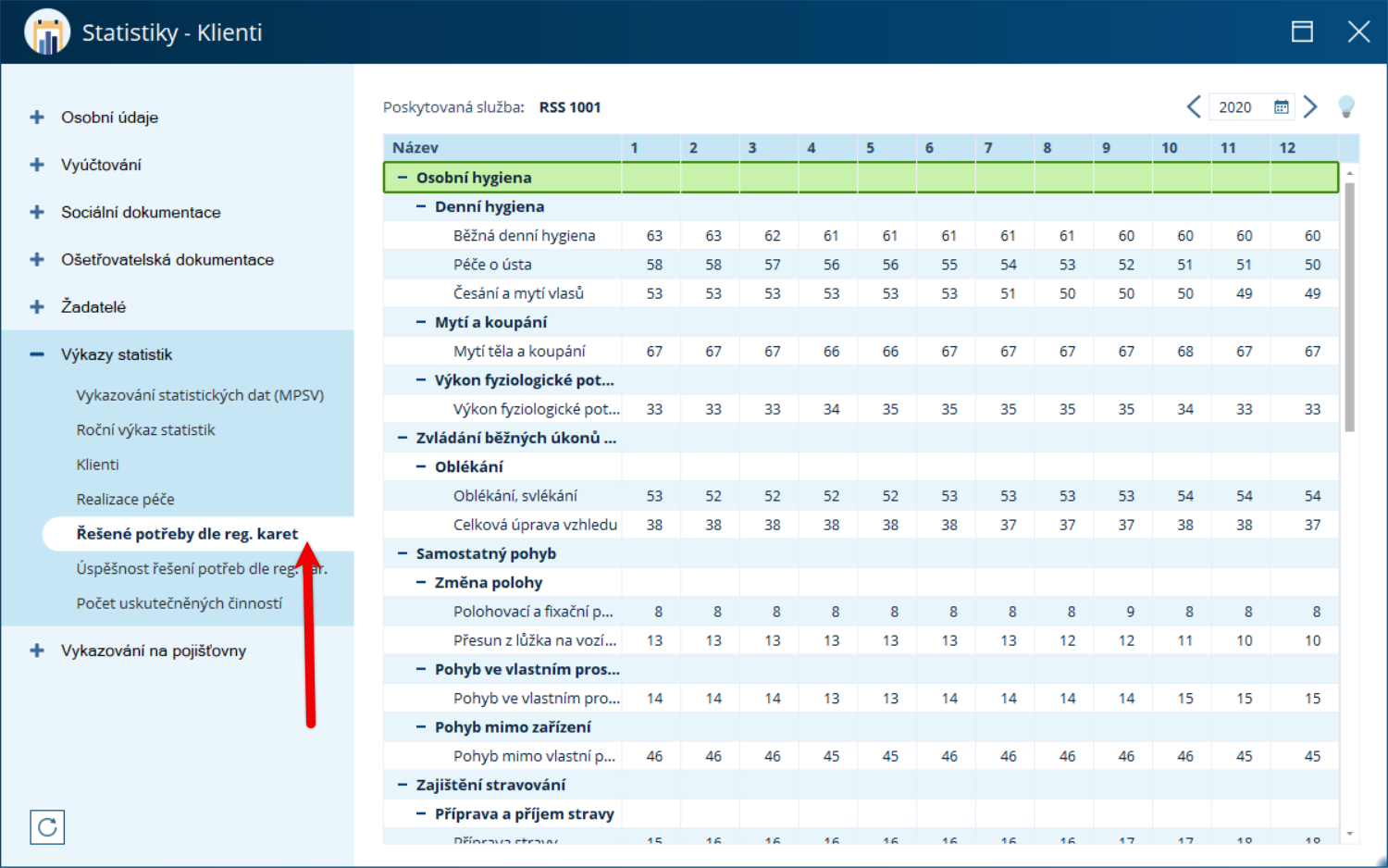The width and height of the screenshot is (1388, 868).
Task: Click the column header for month 12
Action: 1305,148
